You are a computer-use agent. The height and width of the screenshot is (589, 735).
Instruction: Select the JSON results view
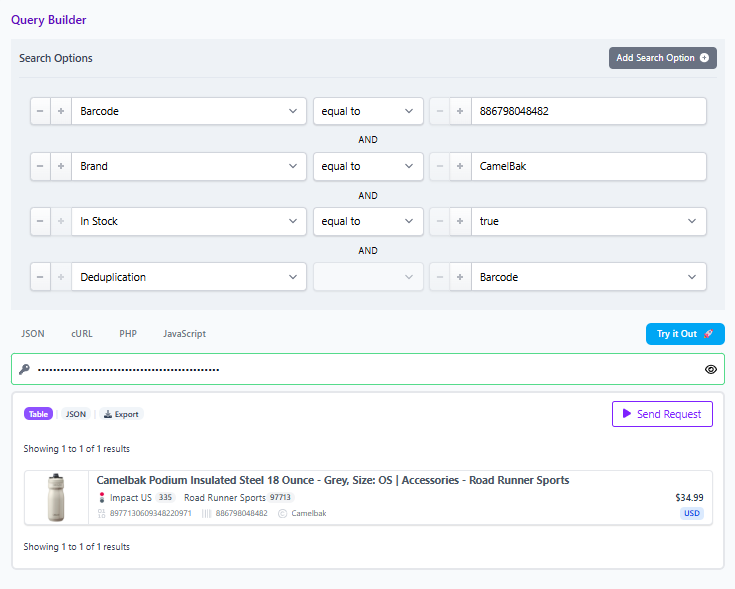(75, 414)
